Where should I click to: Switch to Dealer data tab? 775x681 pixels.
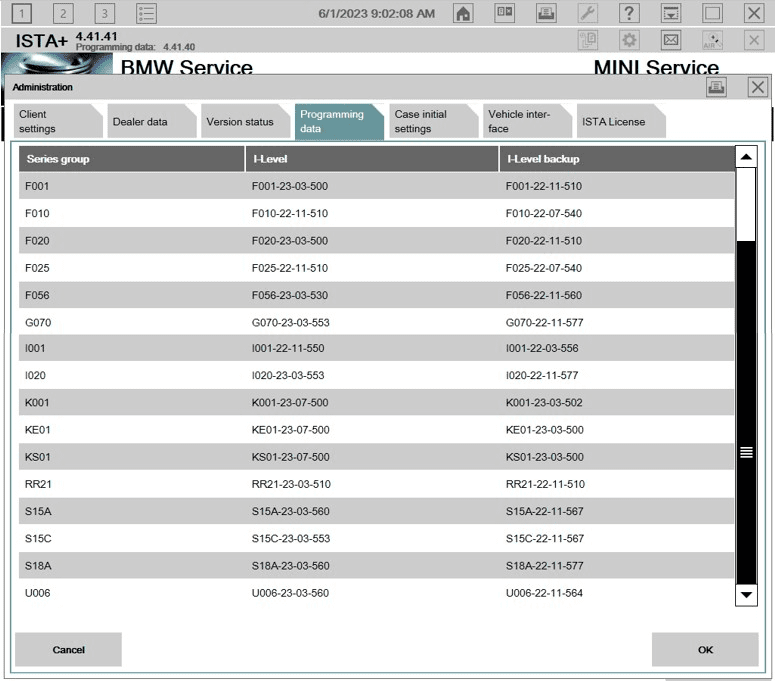(151, 121)
